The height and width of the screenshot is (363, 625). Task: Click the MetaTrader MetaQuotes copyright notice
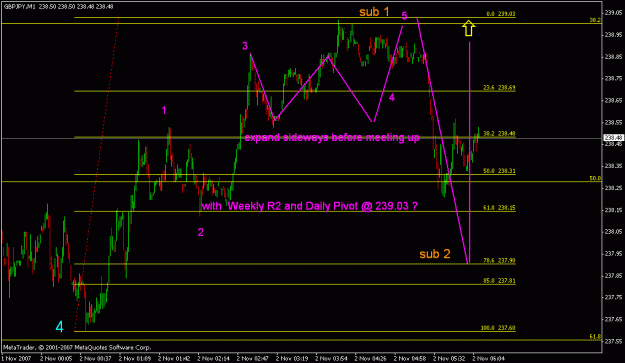[77, 347]
